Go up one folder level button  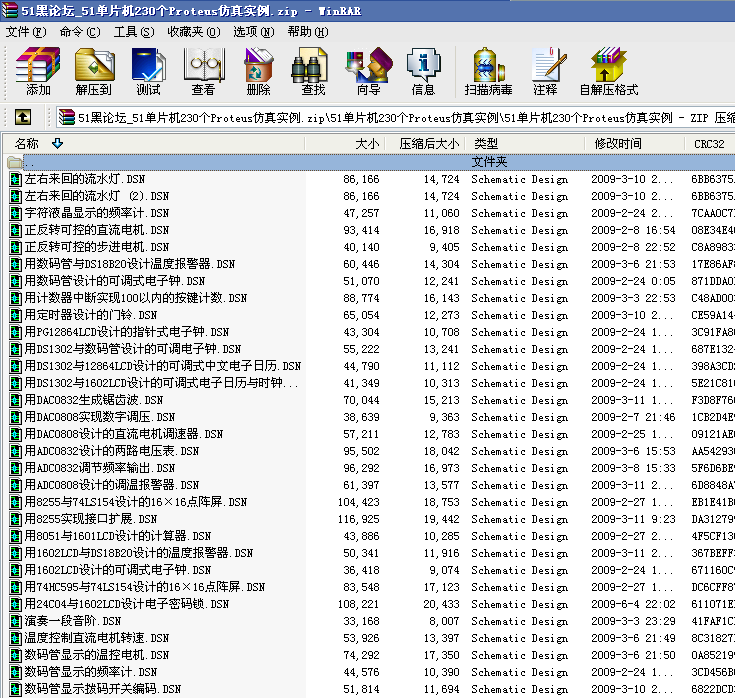click(23, 117)
